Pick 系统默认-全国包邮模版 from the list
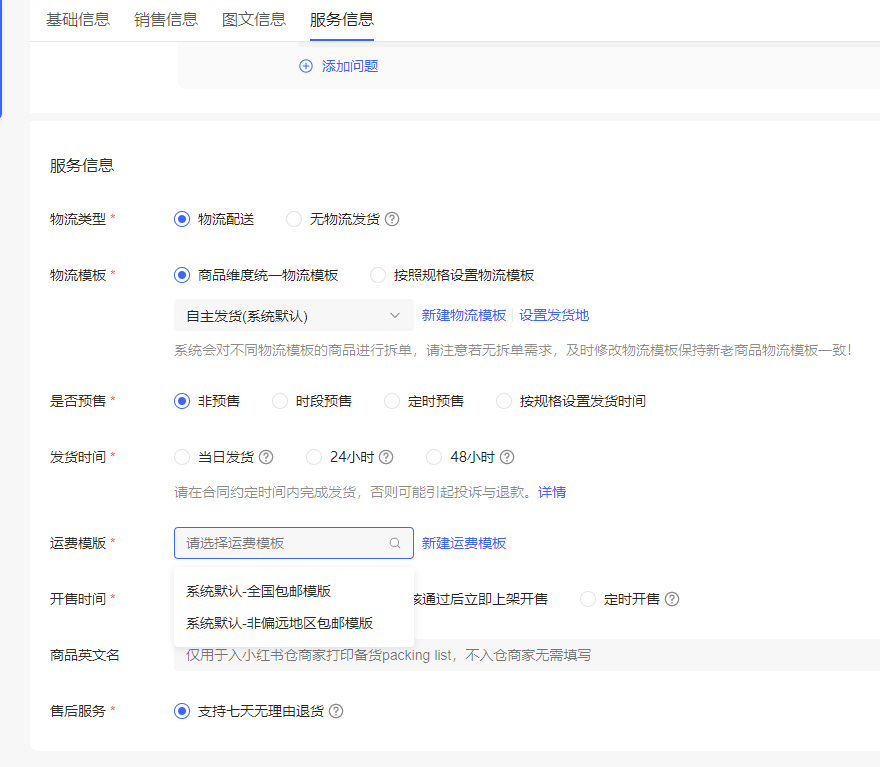Image resolution: width=880 pixels, height=767 pixels. (294, 591)
